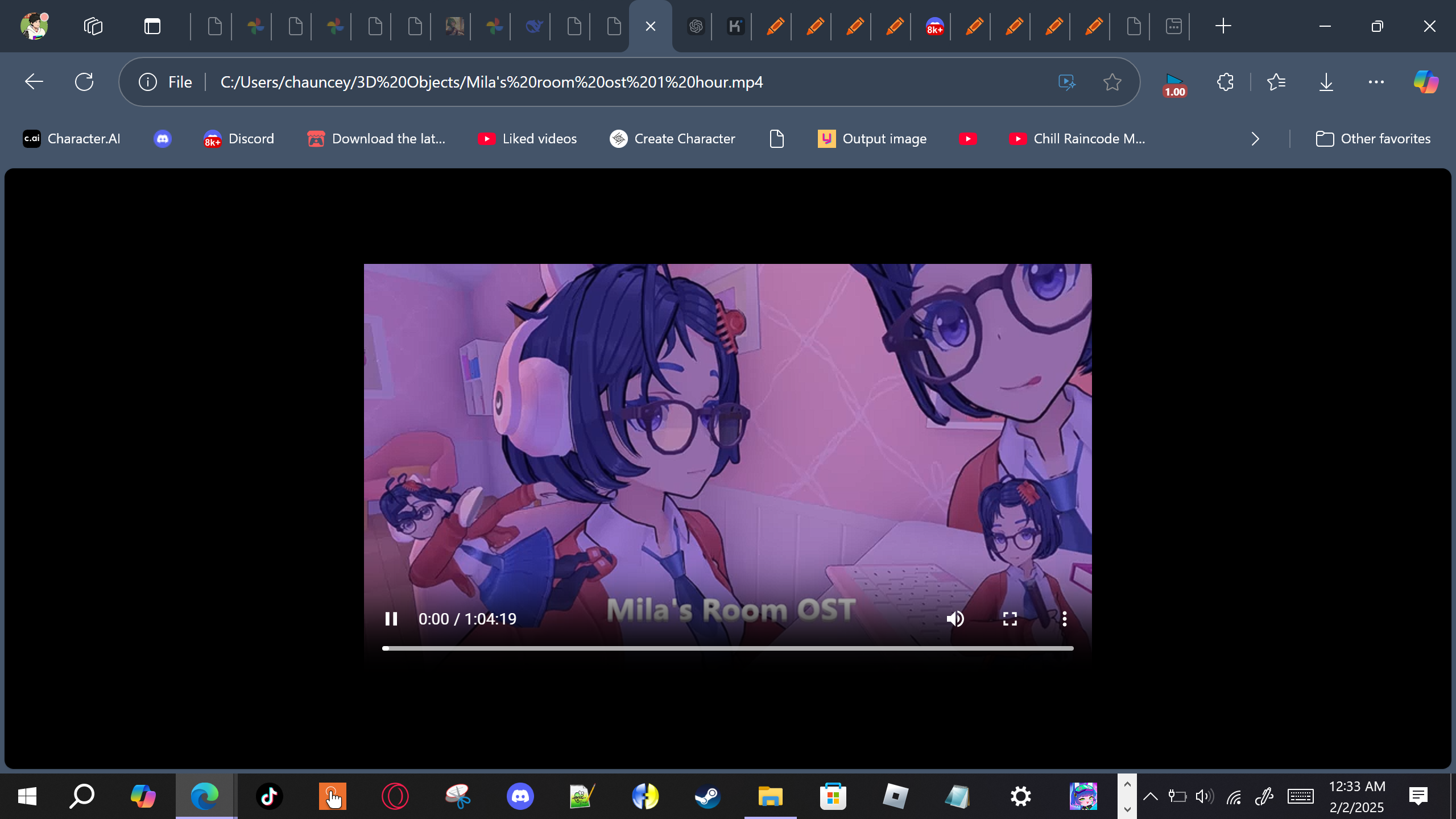Refresh the current page

pyautogui.click(x=84, y=82)
